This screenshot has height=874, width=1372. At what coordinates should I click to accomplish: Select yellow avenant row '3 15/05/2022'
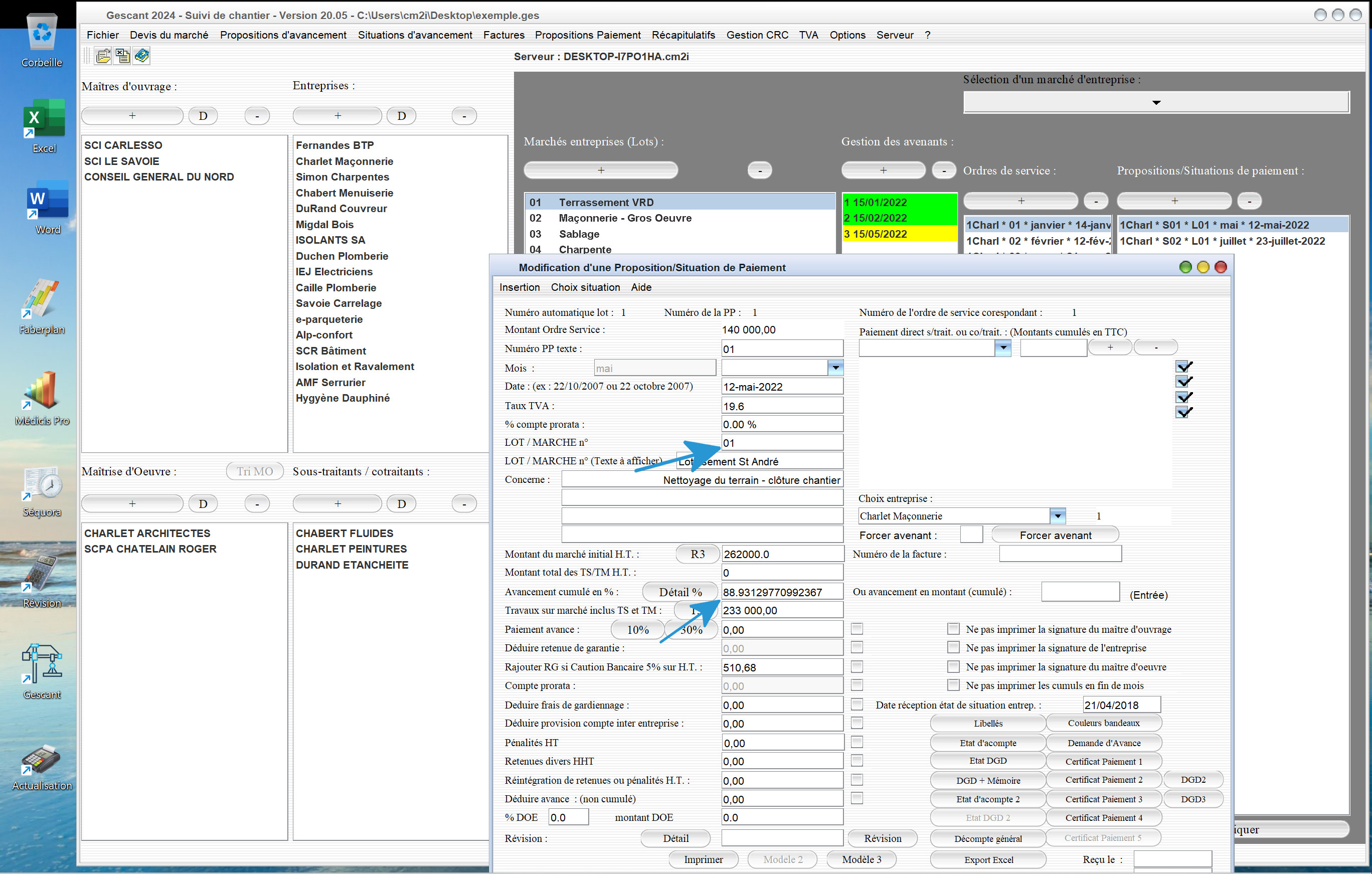(899, 234)
